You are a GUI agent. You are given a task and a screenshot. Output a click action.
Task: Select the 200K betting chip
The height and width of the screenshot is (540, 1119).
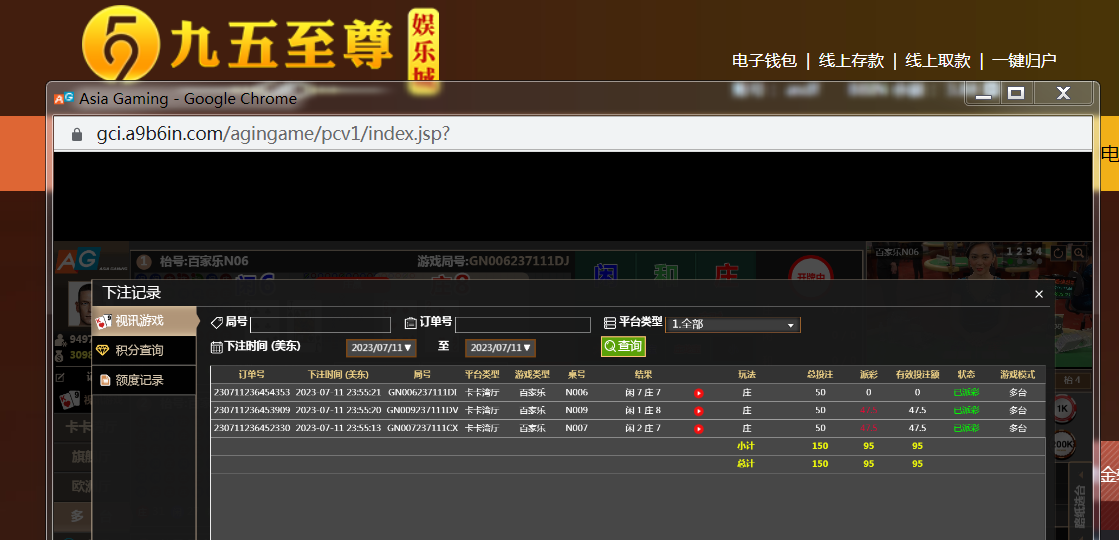point(1063,444)
